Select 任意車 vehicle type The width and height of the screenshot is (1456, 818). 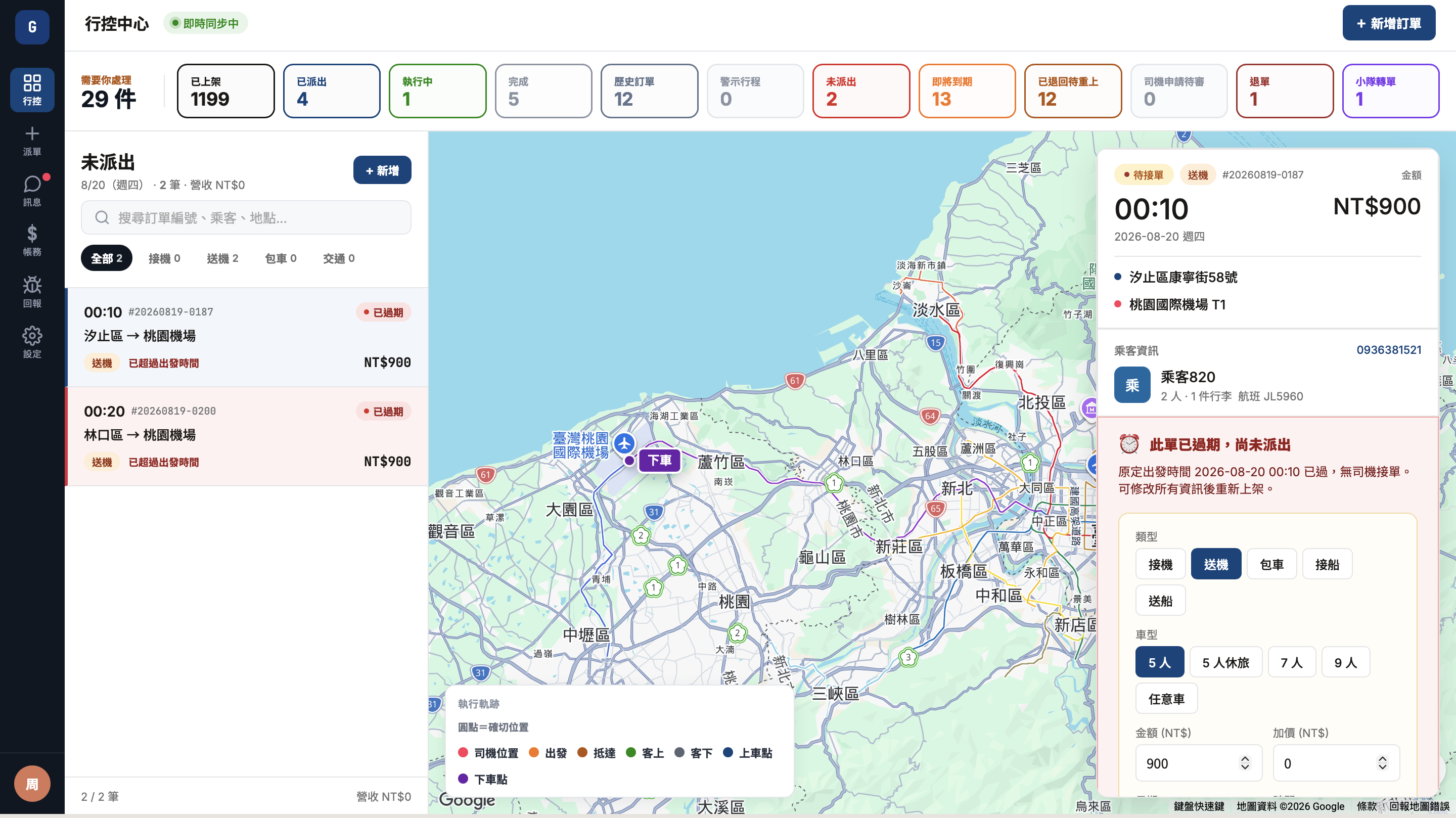(x=1167, y=699)
